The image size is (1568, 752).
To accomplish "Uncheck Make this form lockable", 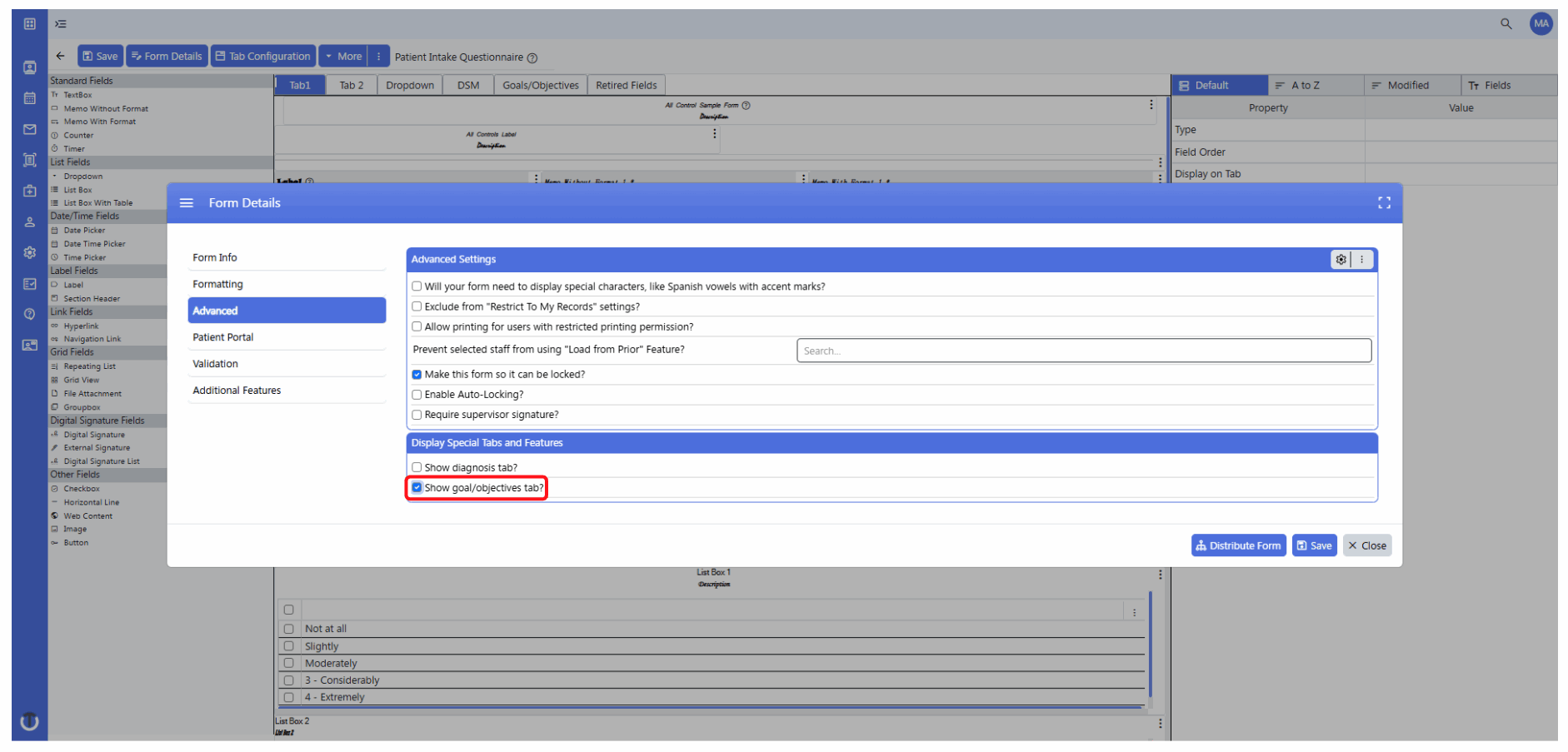I will click(417, 375).
